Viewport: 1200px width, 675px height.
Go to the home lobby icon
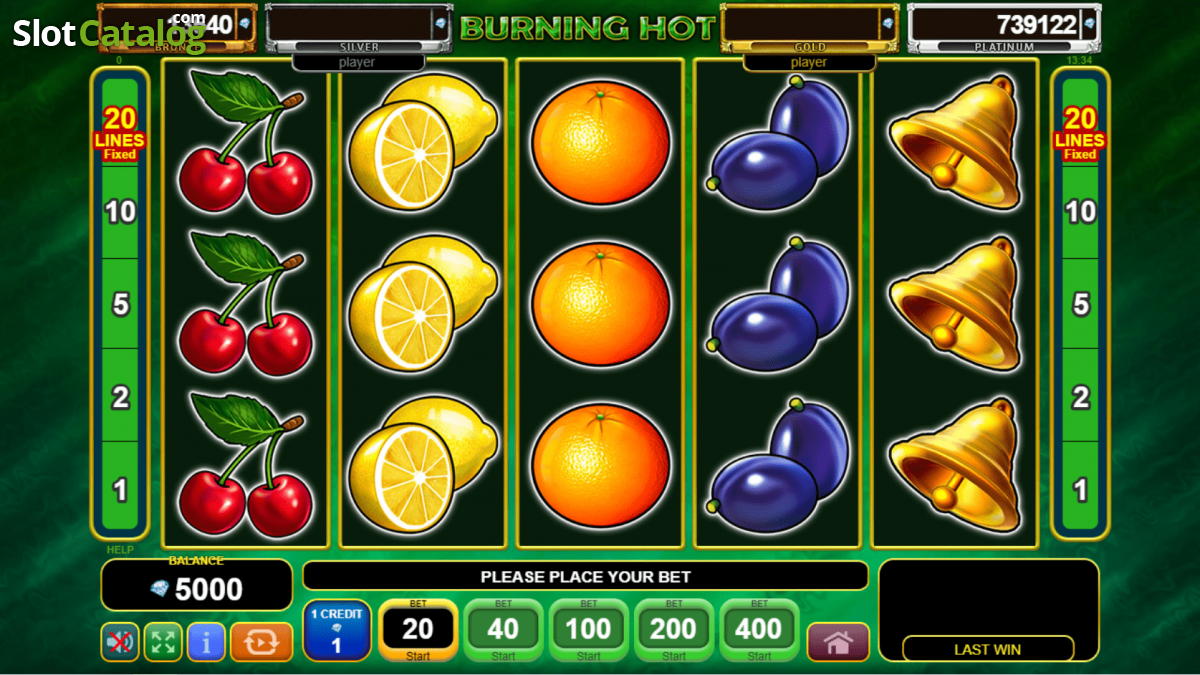pyautogui.click(x=838, y=642)
